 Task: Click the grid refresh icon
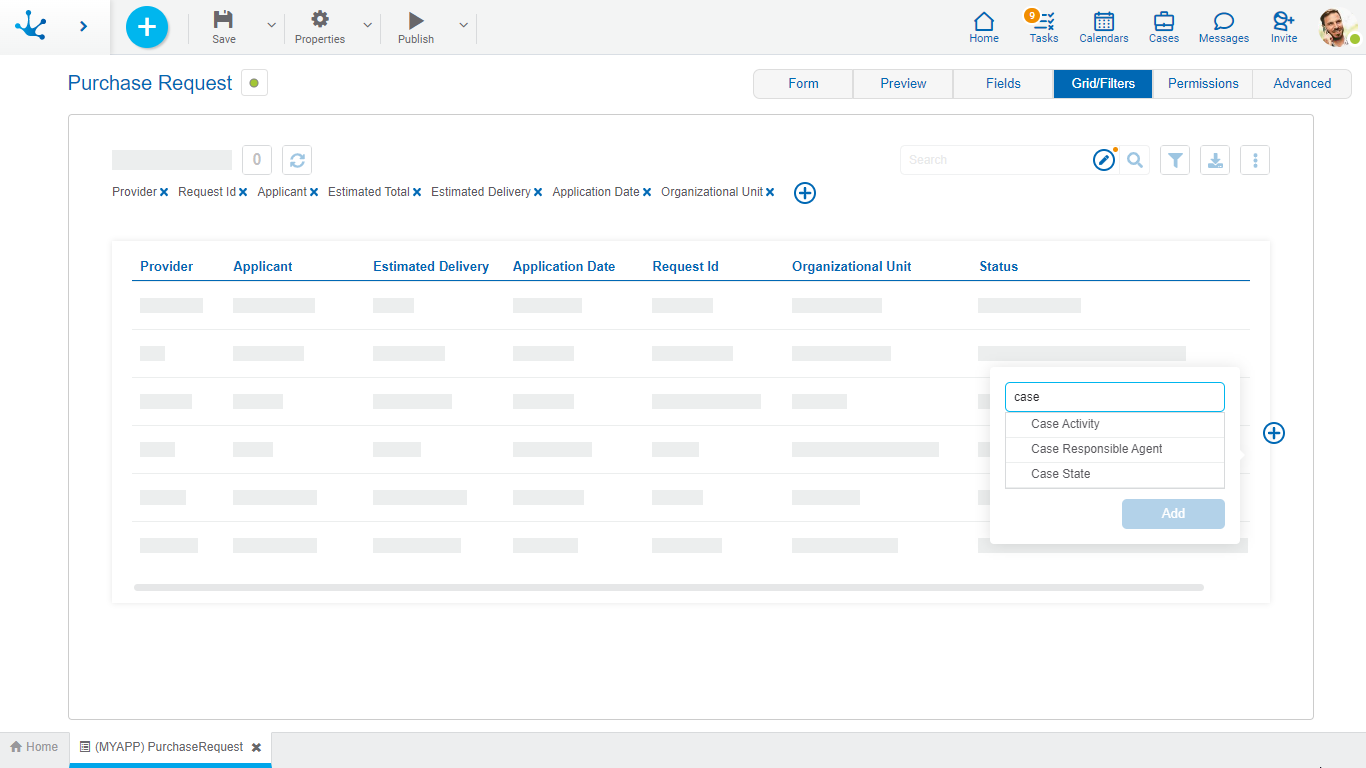click(x=297, y=160)
